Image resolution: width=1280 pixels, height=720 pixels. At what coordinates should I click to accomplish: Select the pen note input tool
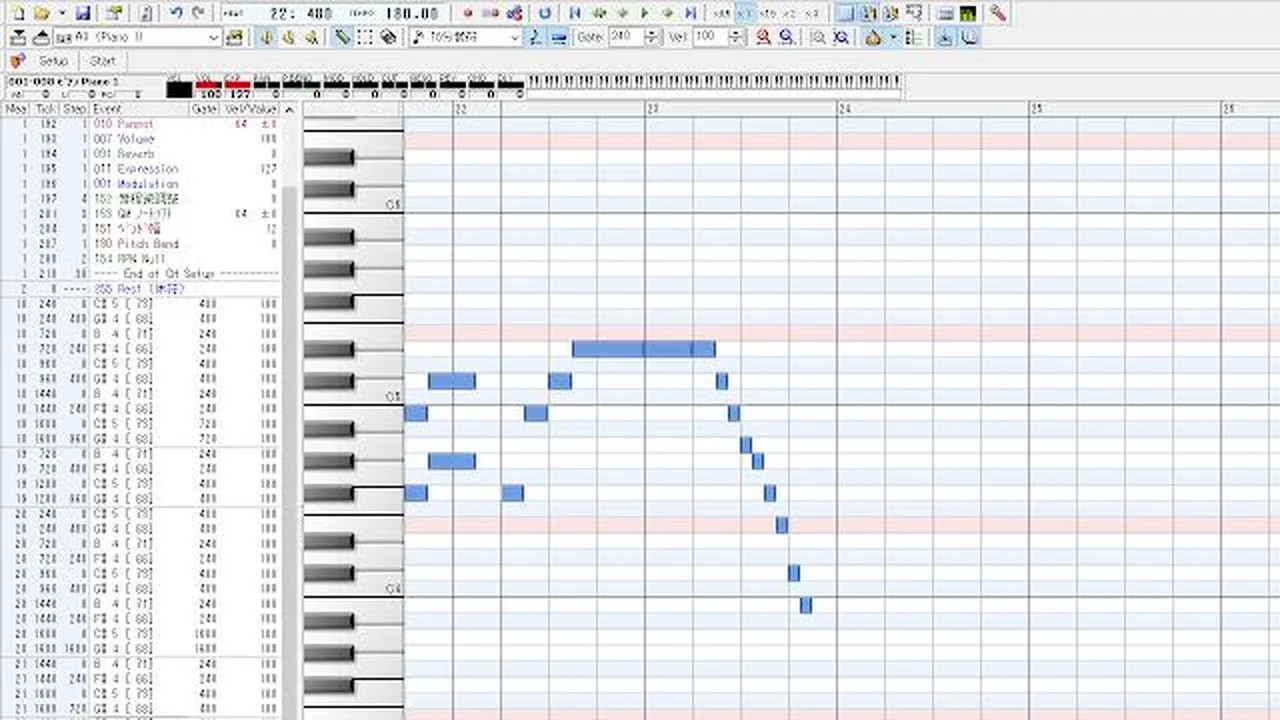click(x=342, y=37)
